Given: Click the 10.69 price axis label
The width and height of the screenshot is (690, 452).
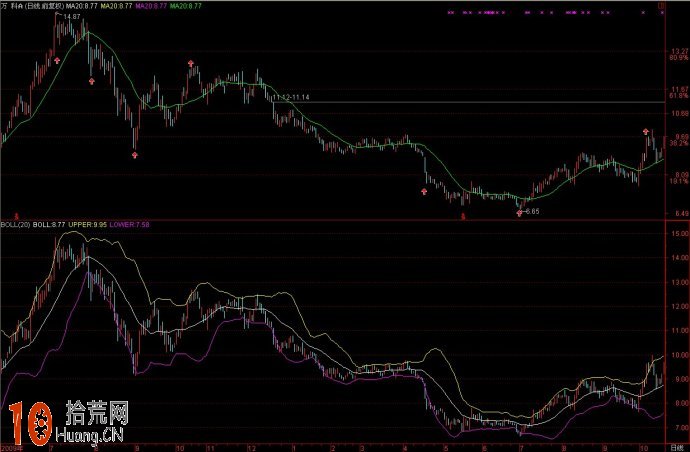Looking at the screenshot, I should [678, 113].
